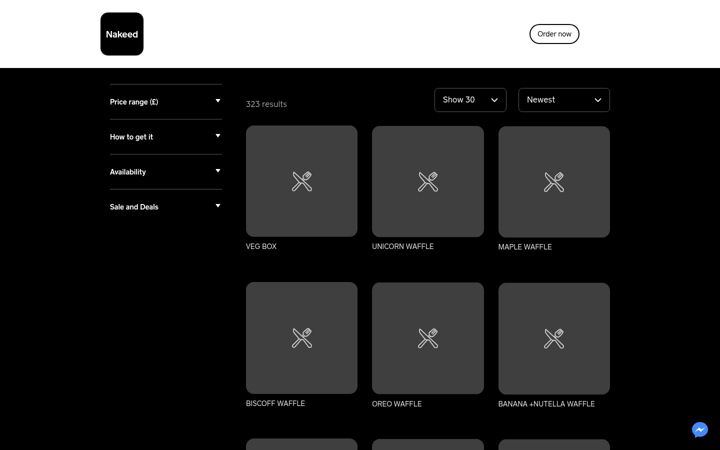This screenshot has height=450, width=720.
Task: Open the Newest sort dropdown
Action: click(x=564, y=100)
